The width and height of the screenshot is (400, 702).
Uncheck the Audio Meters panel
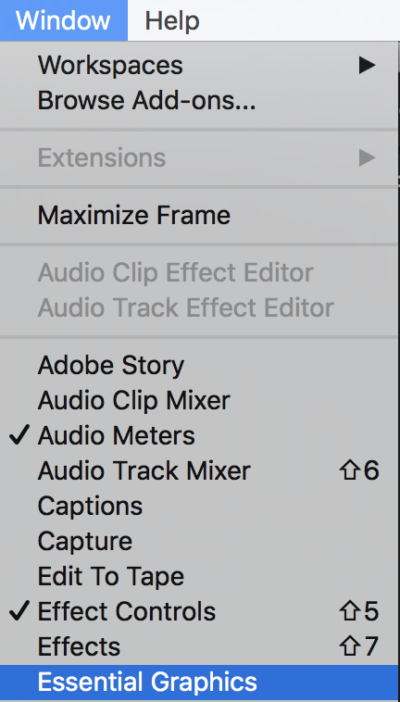coord(200,435)
